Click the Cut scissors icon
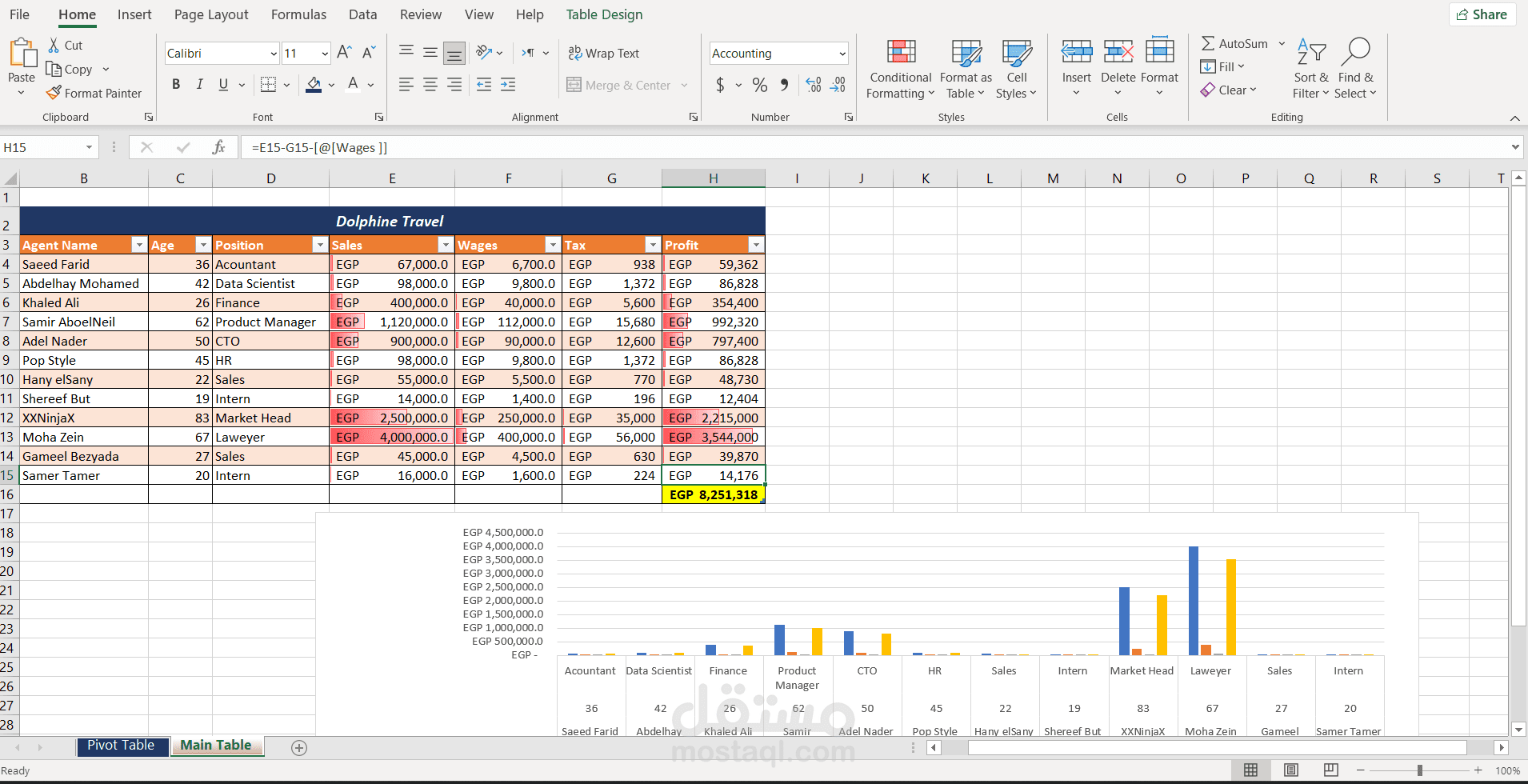Screen dimensions: 1528x784 click(x=54, y=46)
